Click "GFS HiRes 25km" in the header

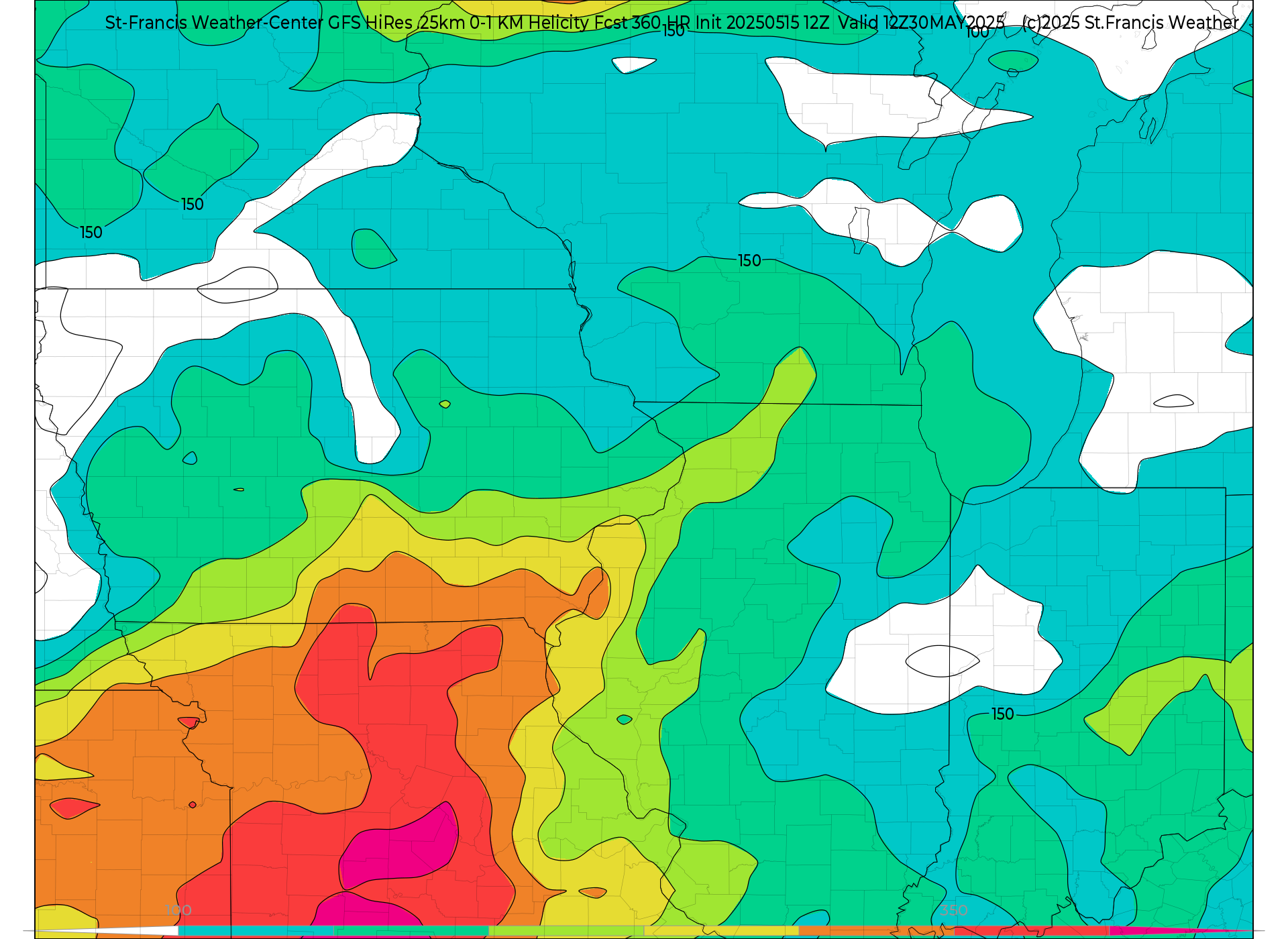coord(396,23)
